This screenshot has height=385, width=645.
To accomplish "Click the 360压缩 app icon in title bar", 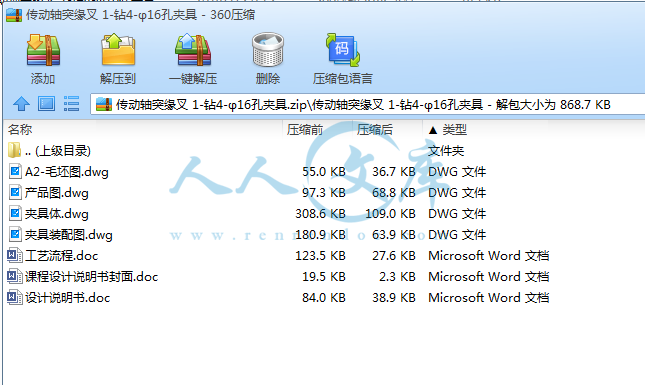I will (x=14, y=15).
